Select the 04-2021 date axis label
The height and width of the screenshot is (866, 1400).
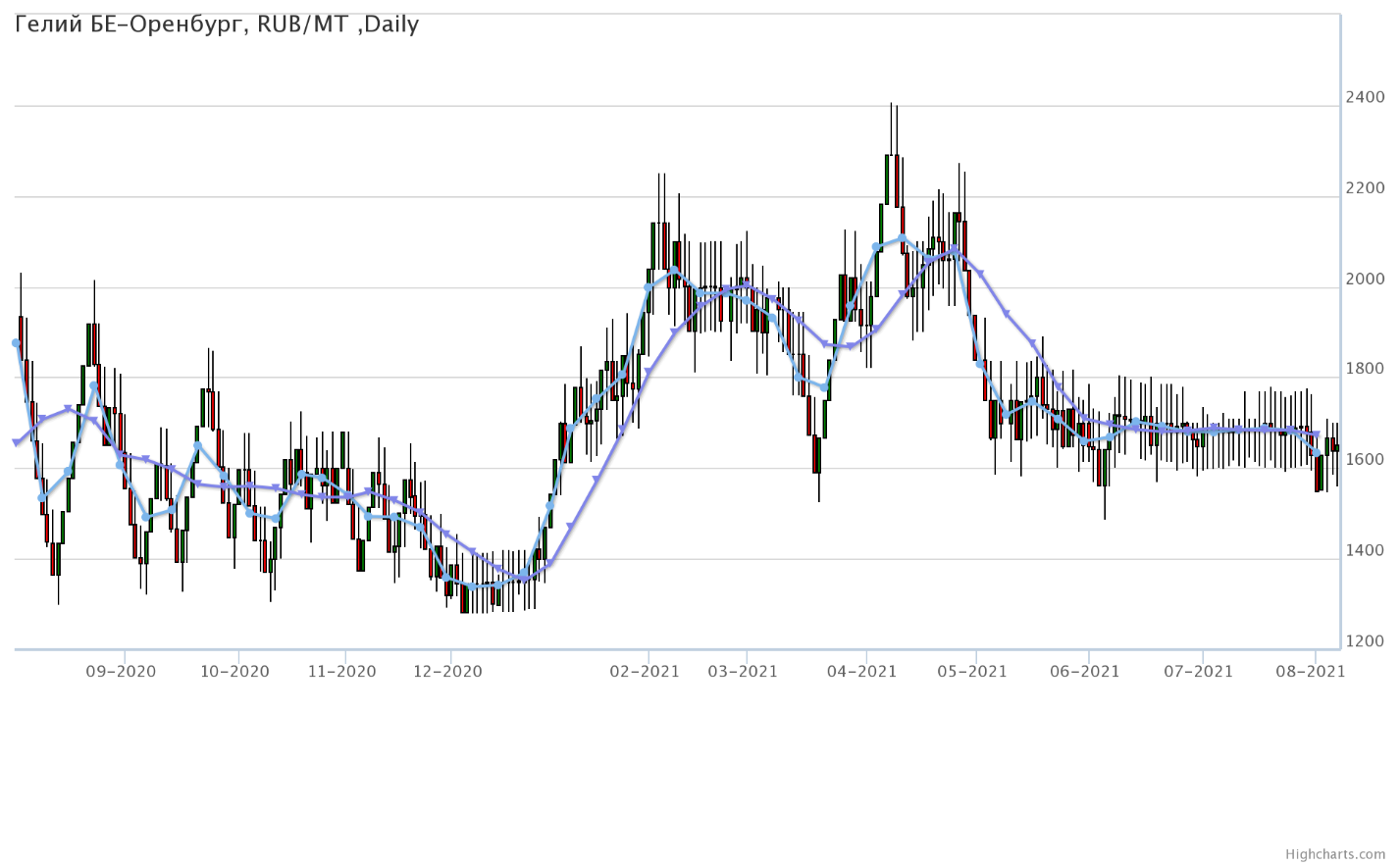pyautogui.click(x=862, y=672)
